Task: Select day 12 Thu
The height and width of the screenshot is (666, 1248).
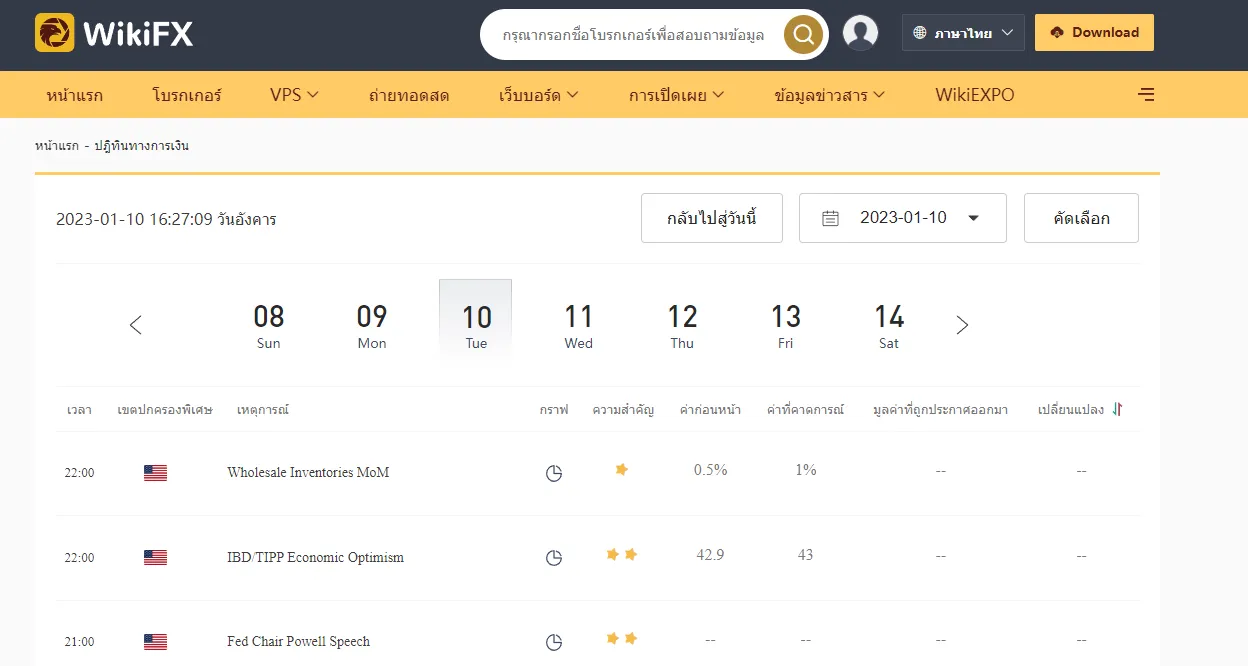Action: [x=682, y=325]
